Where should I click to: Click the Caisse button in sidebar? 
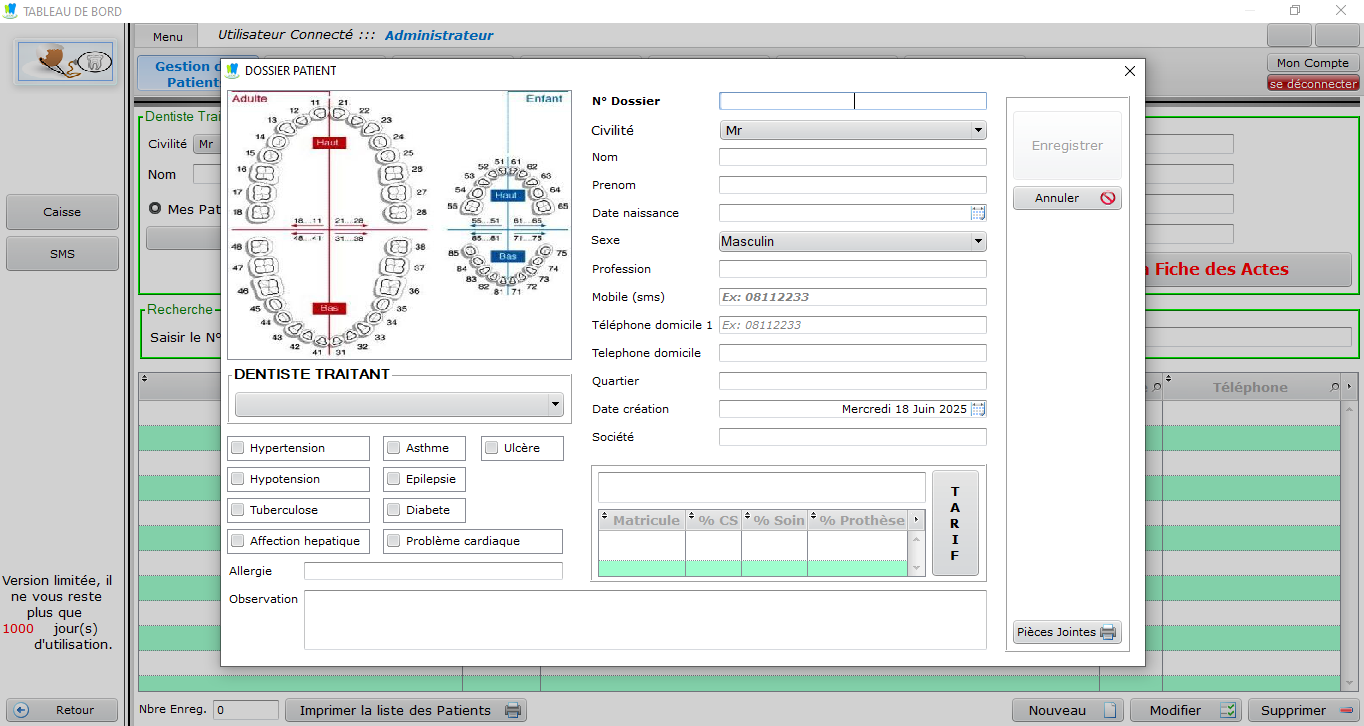tap(62, 212)
